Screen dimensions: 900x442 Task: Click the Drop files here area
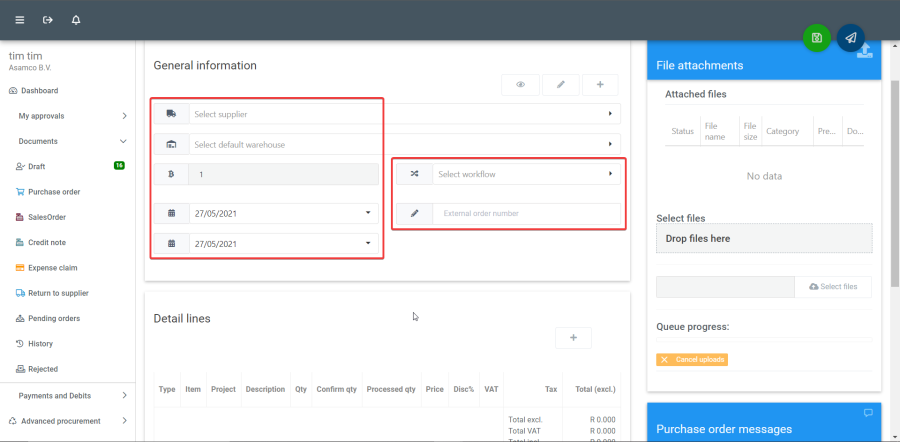764,238
